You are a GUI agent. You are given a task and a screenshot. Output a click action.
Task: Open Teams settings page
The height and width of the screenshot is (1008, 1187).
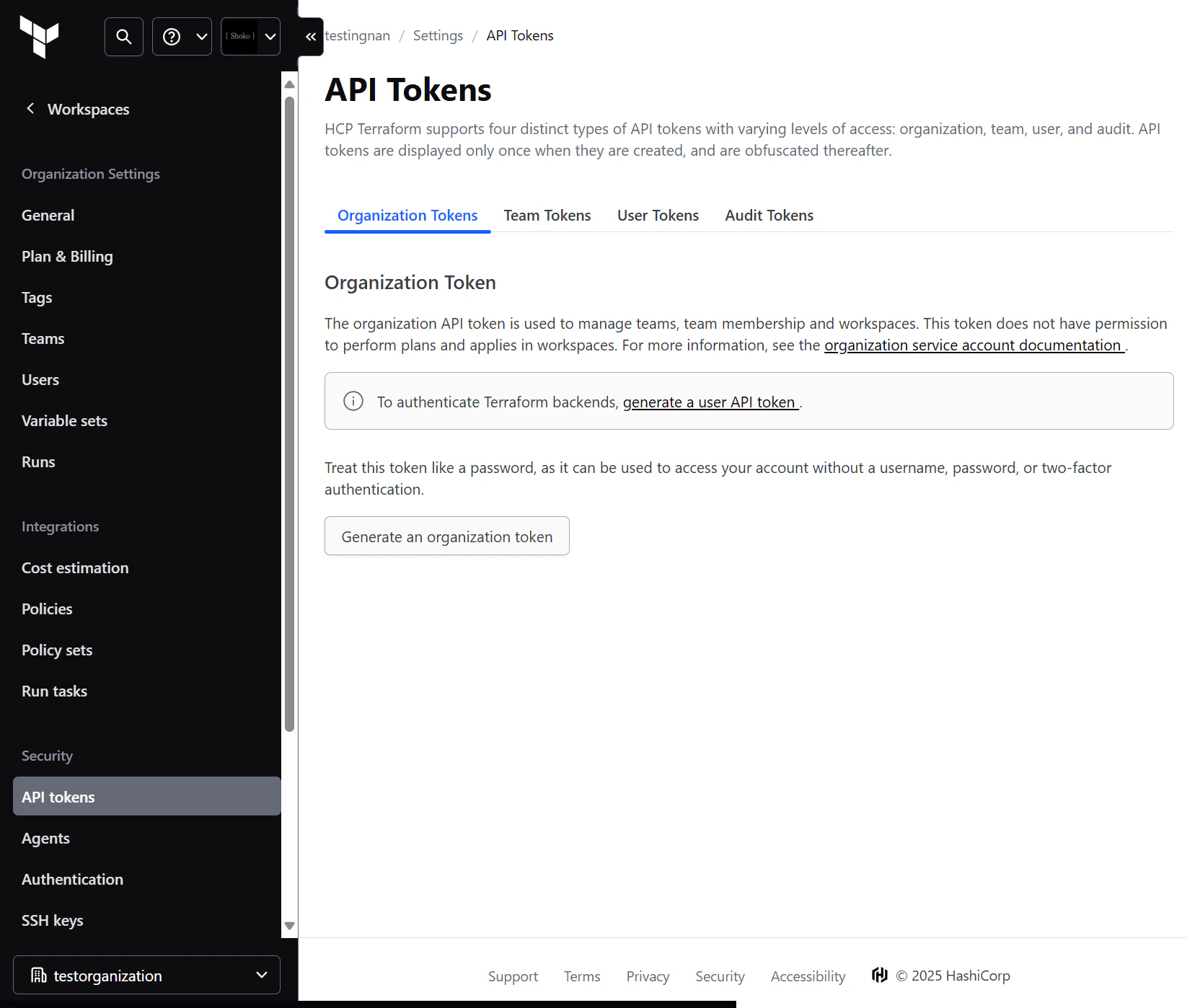coord(43,338)
